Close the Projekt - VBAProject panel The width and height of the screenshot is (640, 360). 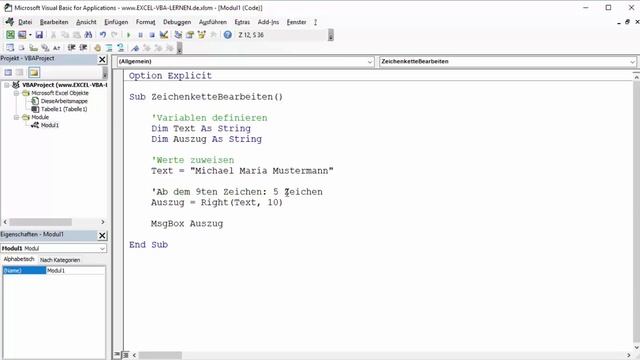[102, 60]
